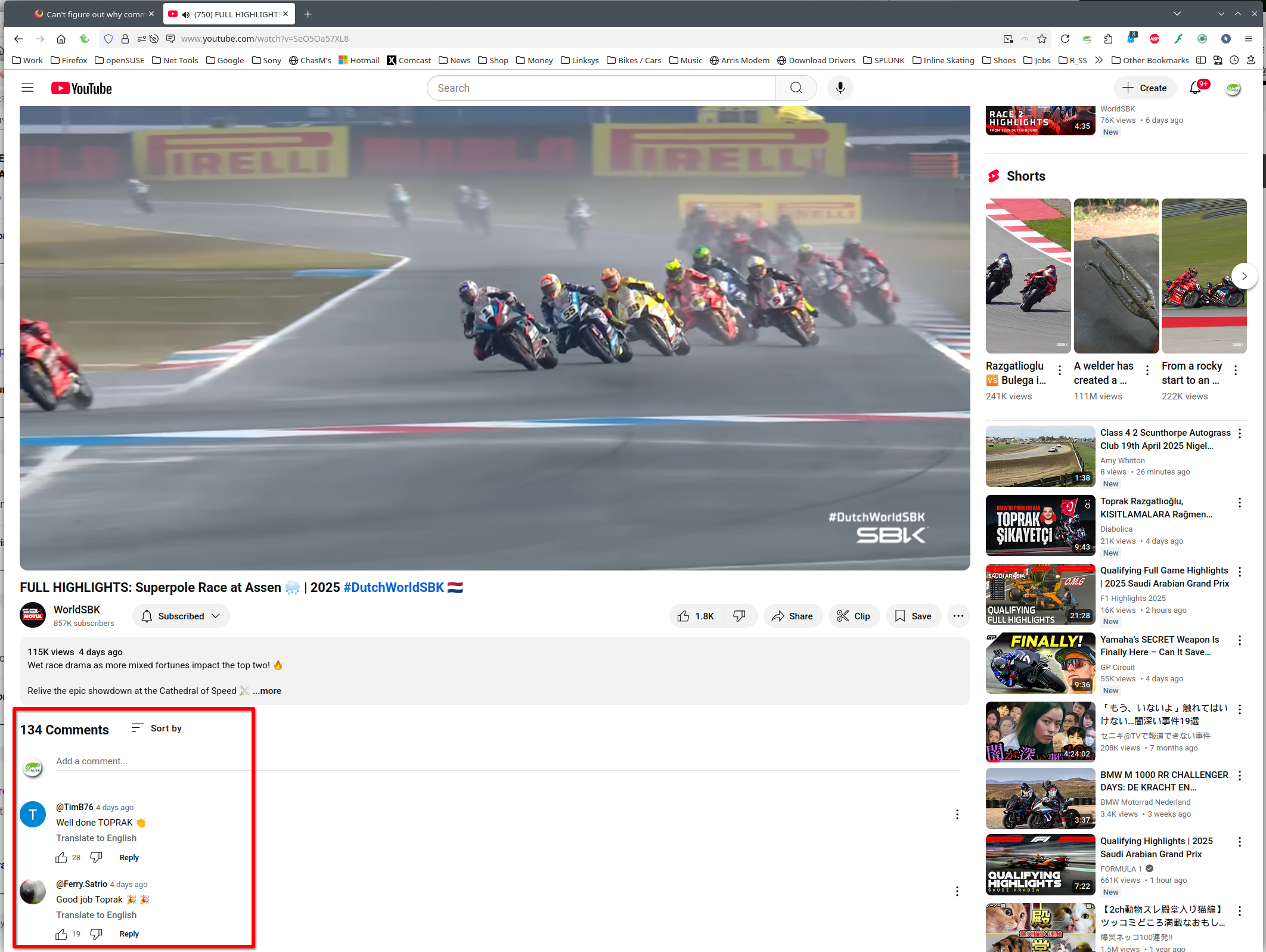
Task: Open Qualifying Full Game Highlights thumbnail
Action: [1040, 594]
